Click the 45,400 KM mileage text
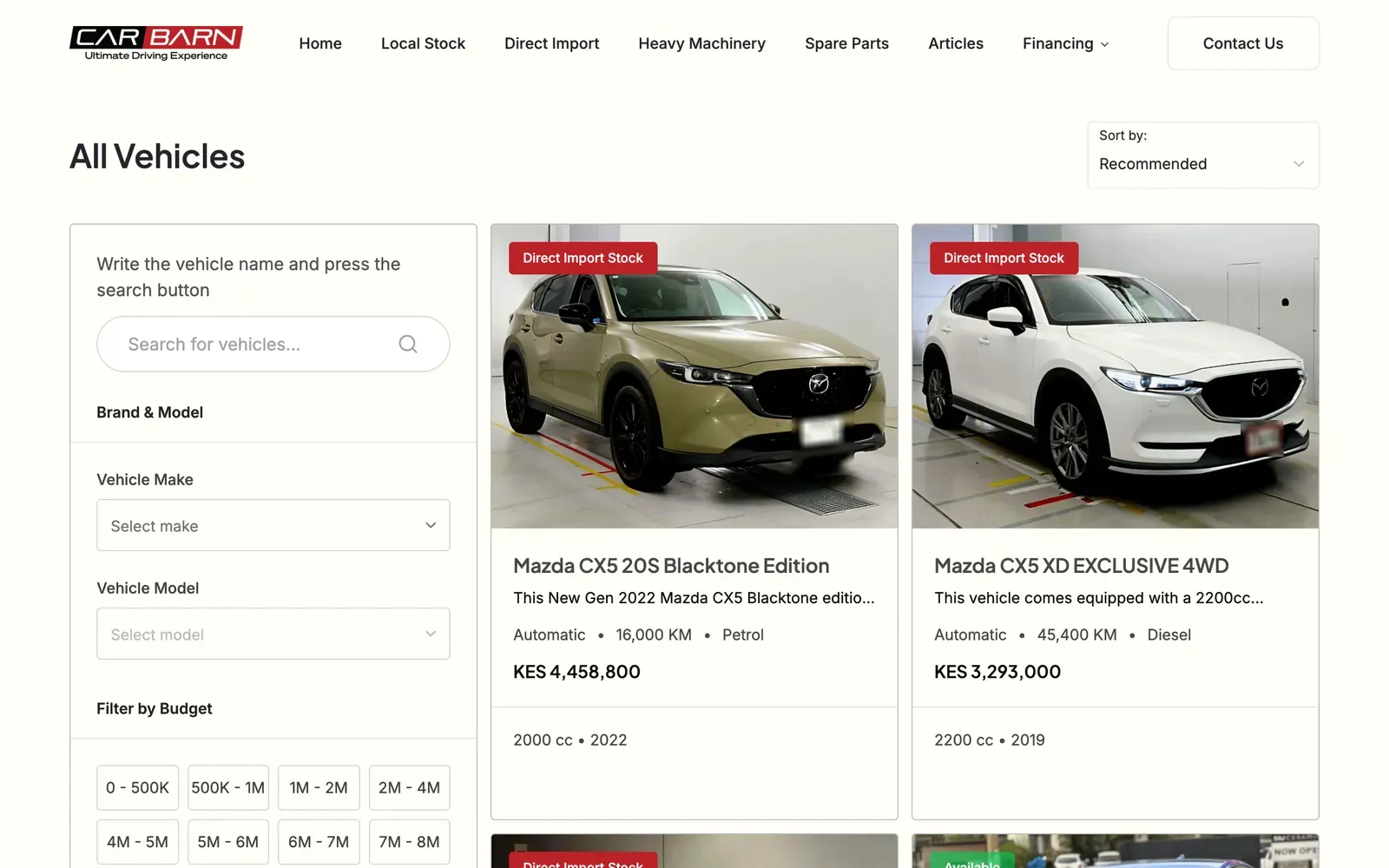 tap(1076, 635)
